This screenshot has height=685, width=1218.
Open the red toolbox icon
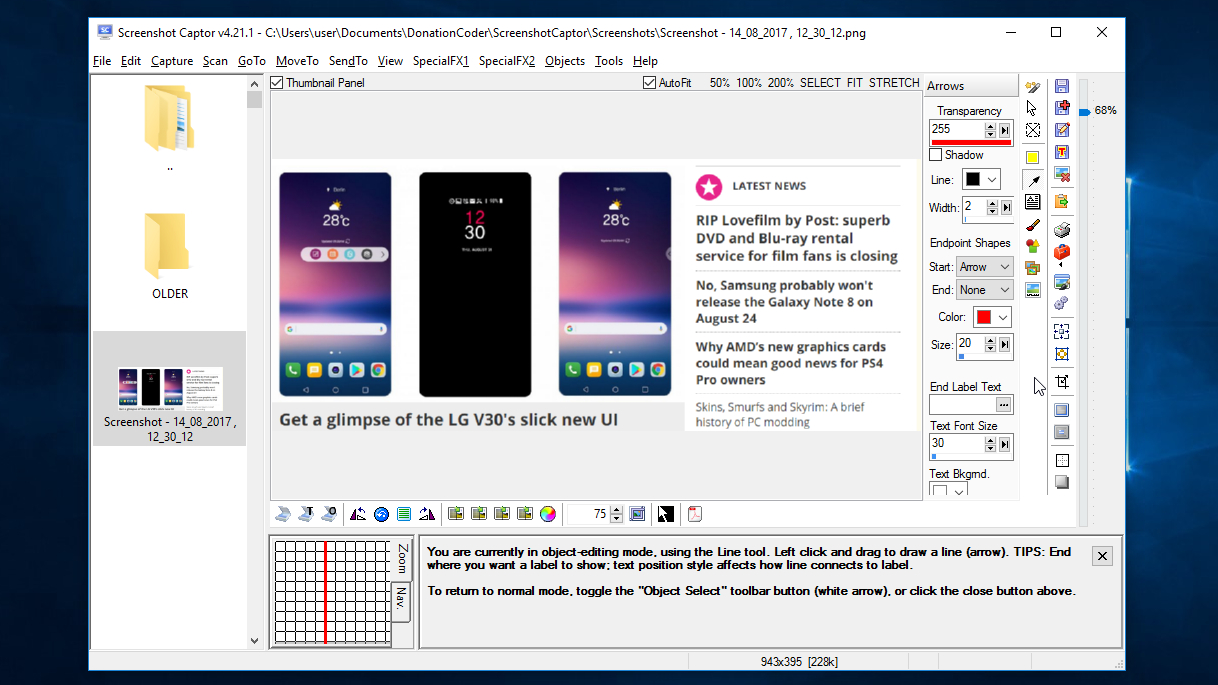click(1062, 252)
